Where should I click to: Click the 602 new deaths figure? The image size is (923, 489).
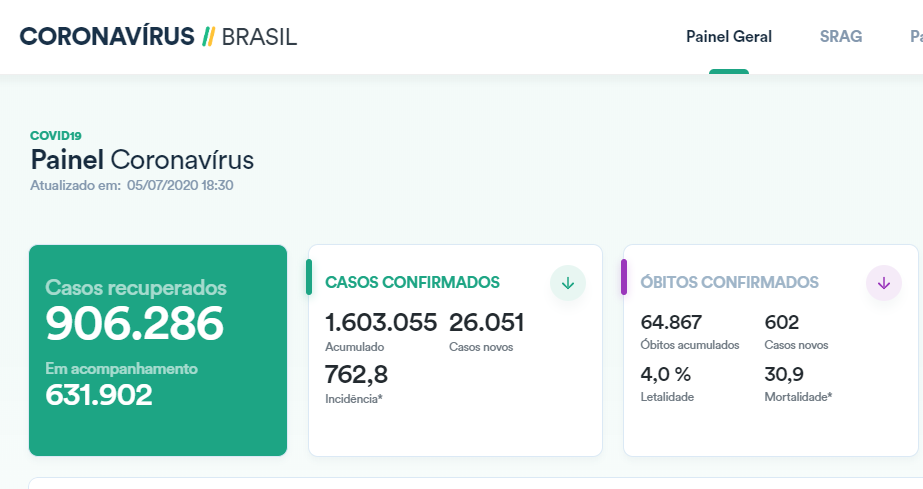782,323
